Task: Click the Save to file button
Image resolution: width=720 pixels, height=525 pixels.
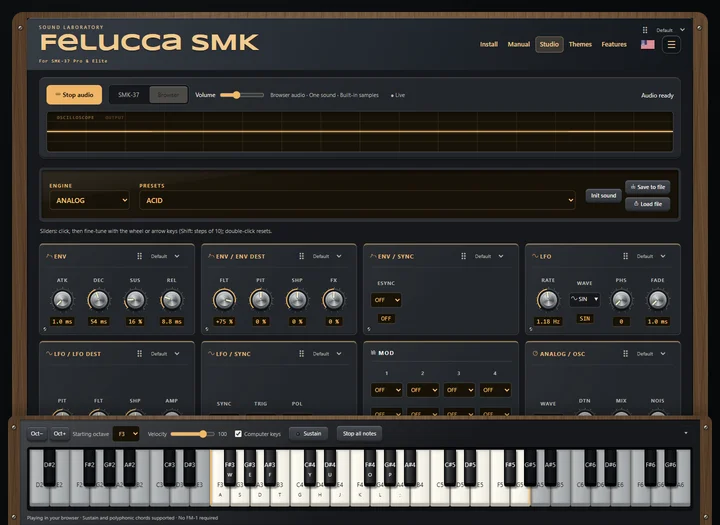Action: 647,187
